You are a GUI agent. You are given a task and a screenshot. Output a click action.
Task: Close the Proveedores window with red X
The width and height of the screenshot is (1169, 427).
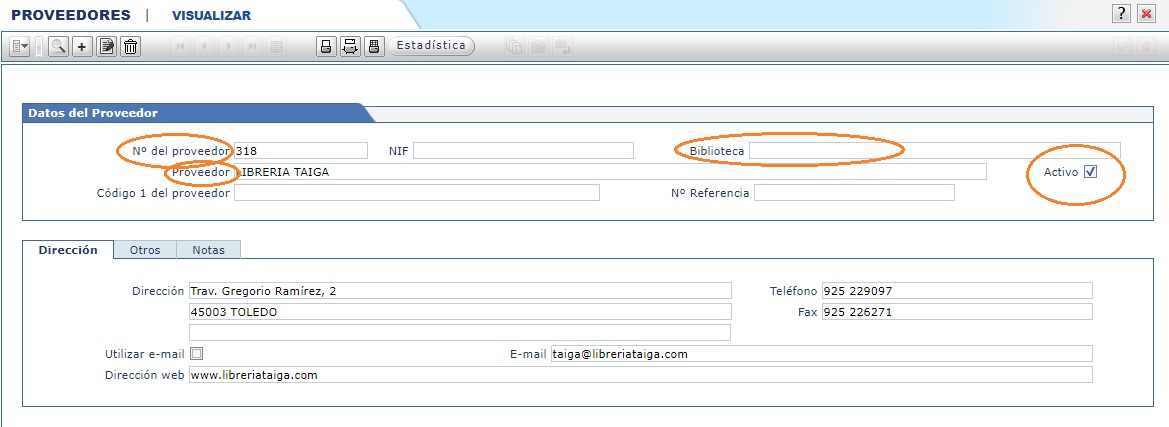click(x=1146, y=14)
